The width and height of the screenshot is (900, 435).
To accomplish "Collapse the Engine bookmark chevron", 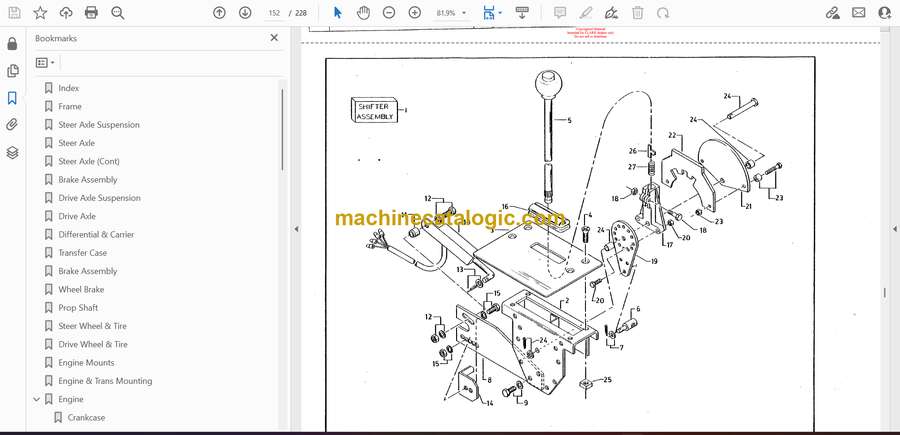I will tap(37, 399).
